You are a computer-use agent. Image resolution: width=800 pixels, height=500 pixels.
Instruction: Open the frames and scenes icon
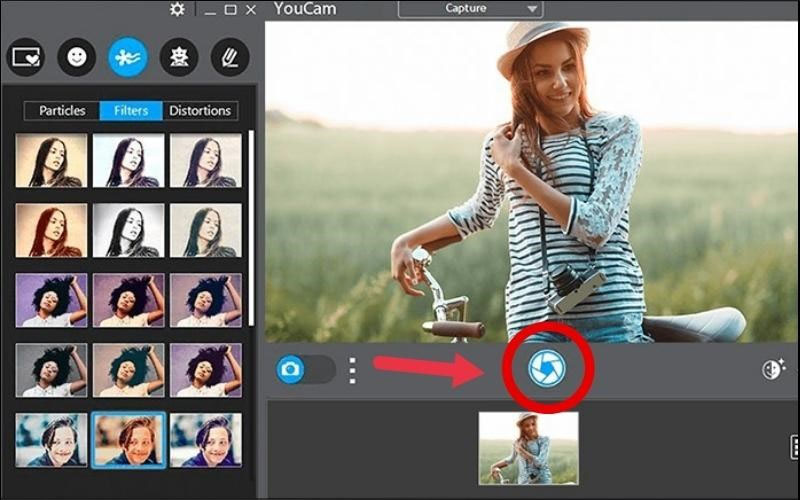[x=24, y=57]
